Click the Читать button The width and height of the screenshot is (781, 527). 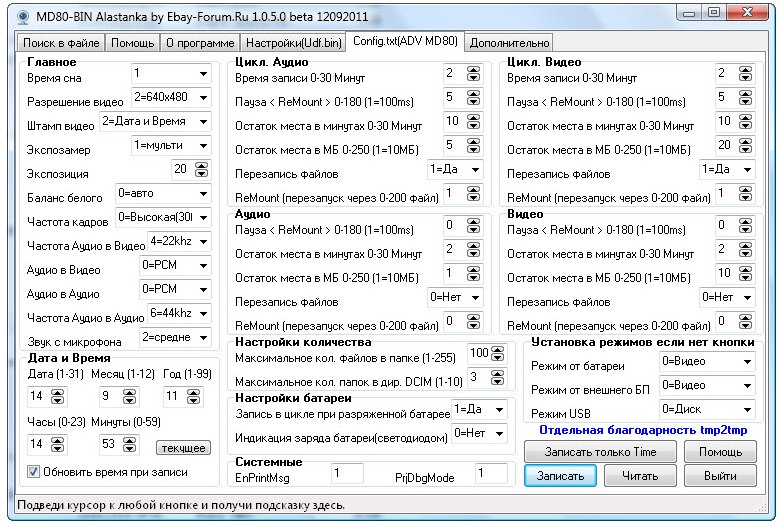640,477
